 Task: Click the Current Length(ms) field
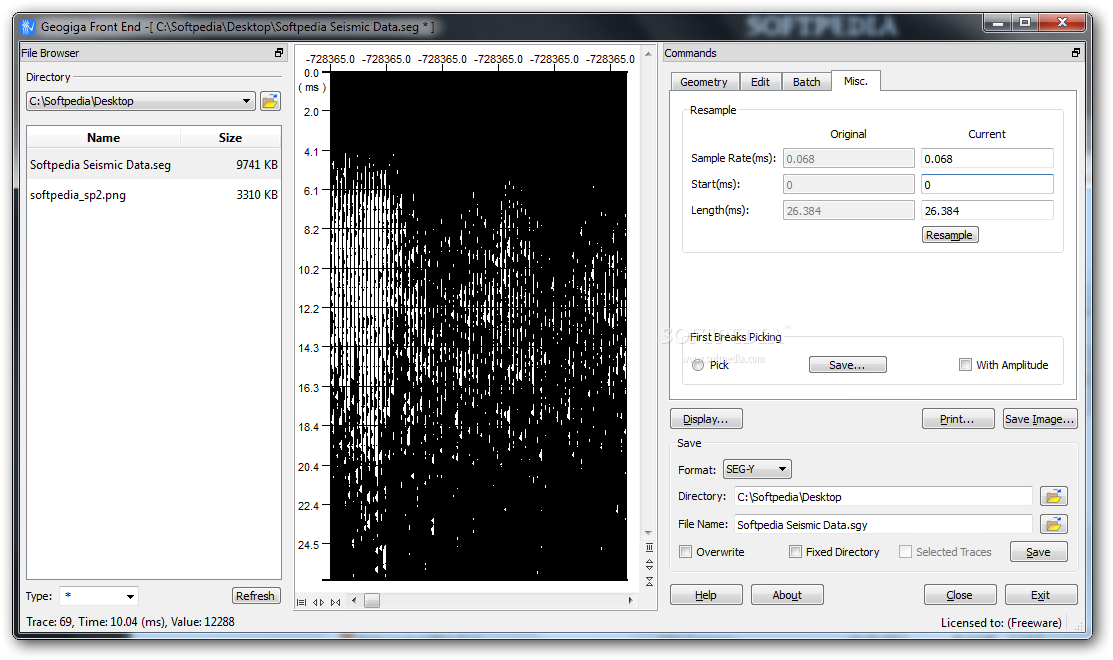[x=987, y=211]
